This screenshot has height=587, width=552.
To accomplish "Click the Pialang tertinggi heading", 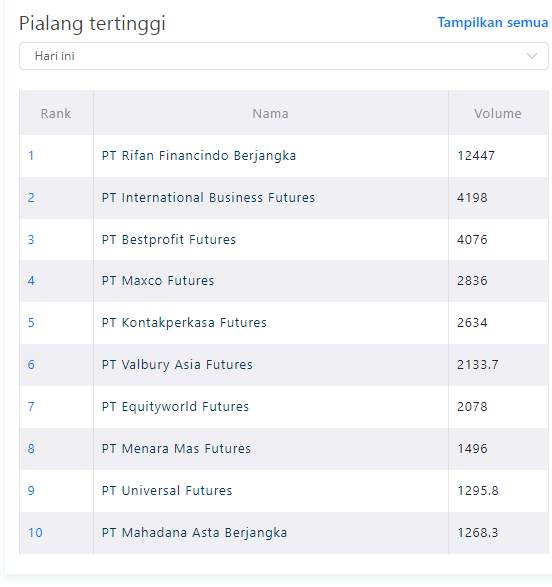I will coord(92,24).
